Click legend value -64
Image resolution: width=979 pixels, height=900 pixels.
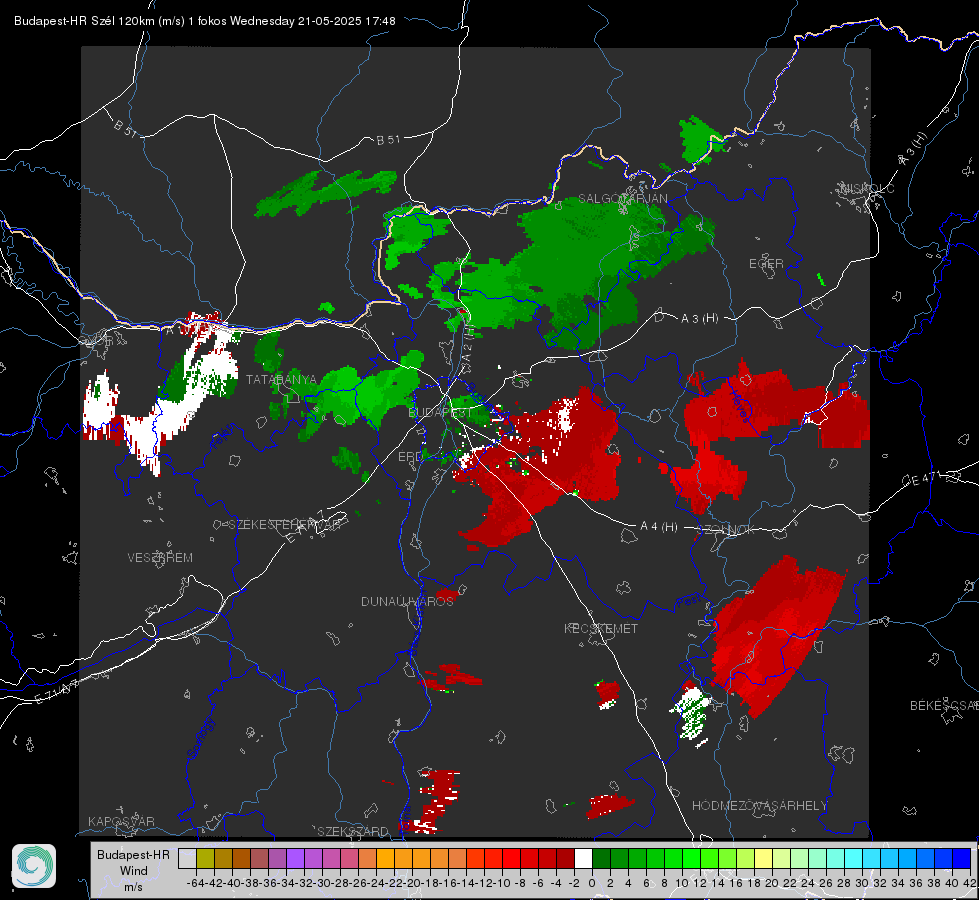pos(196,883)
